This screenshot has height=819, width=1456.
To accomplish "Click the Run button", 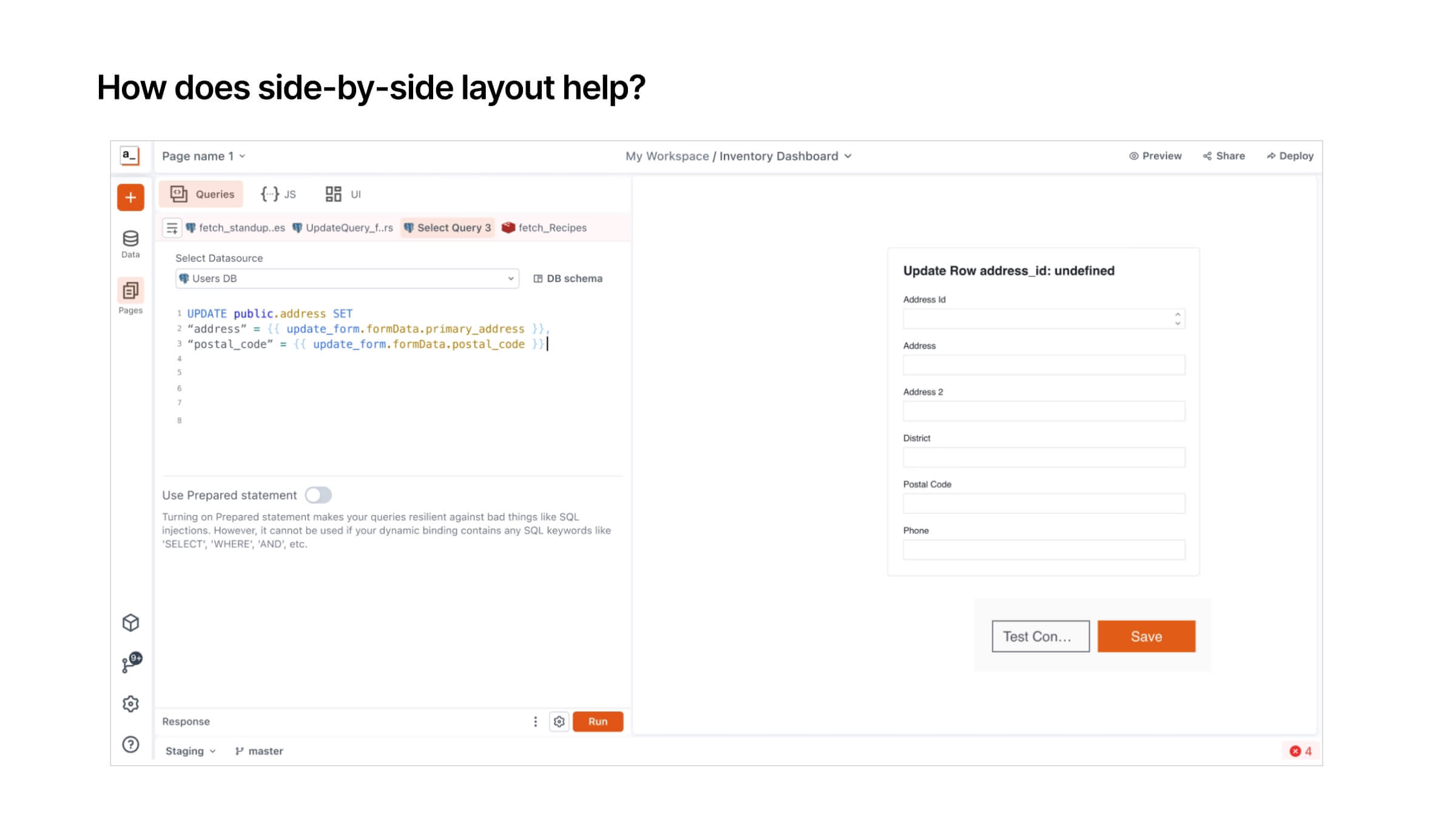I will point(598,721).
